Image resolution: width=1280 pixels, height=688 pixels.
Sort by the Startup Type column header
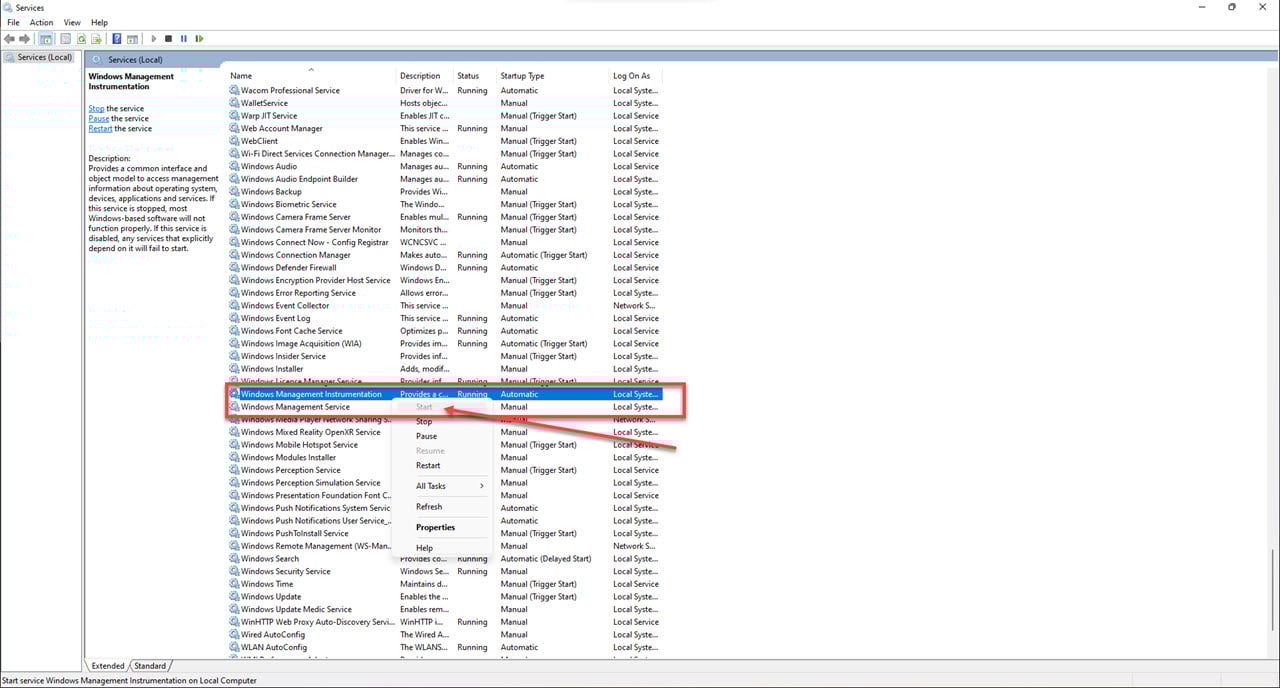click(x=522, y=76)
